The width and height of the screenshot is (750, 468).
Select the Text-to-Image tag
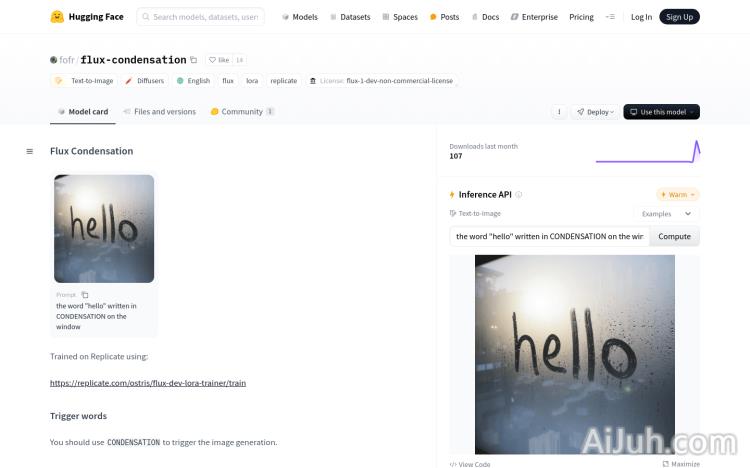pyautogui.click(x=84, y=81)
